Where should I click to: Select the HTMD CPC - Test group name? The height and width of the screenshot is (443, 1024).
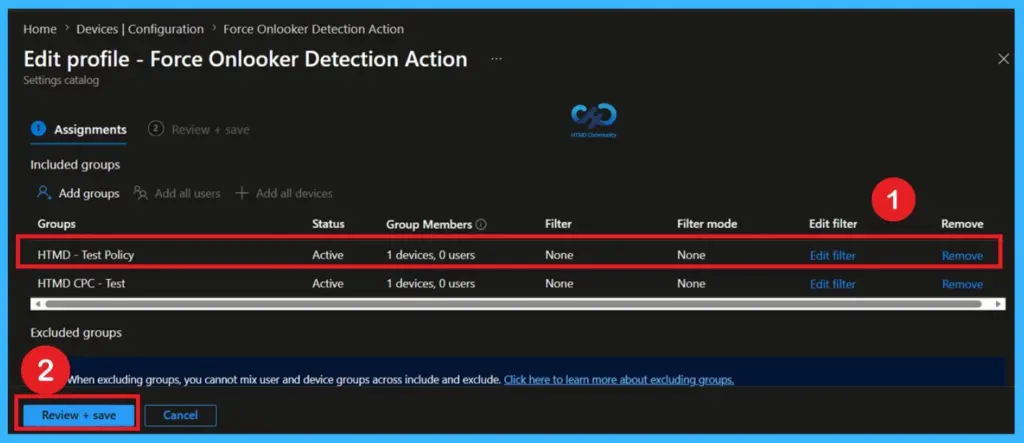(81, 284)
